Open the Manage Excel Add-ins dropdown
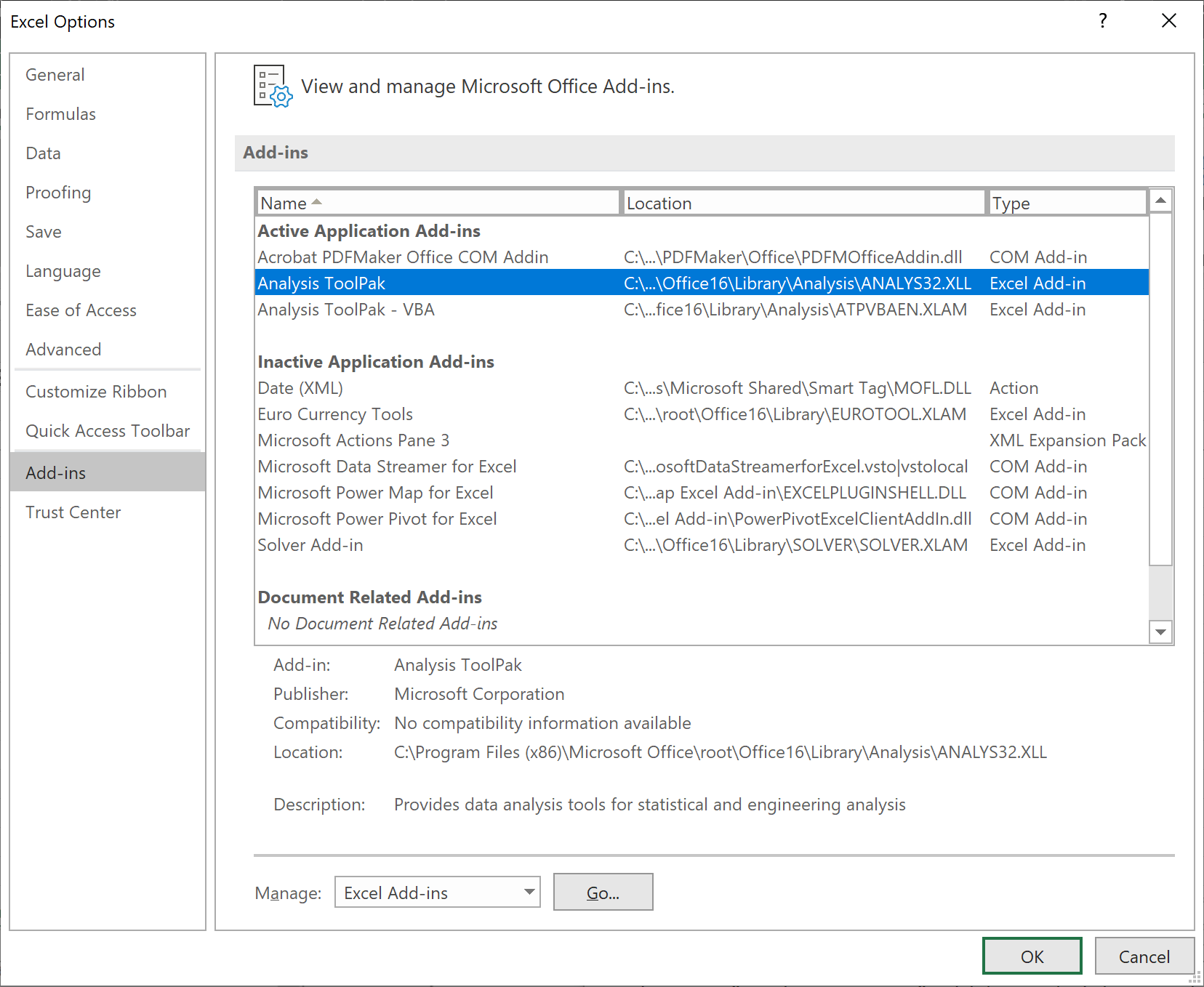The height and width of the screenshot is (987, 1204). pyautogui.click(x=438, y=892)
